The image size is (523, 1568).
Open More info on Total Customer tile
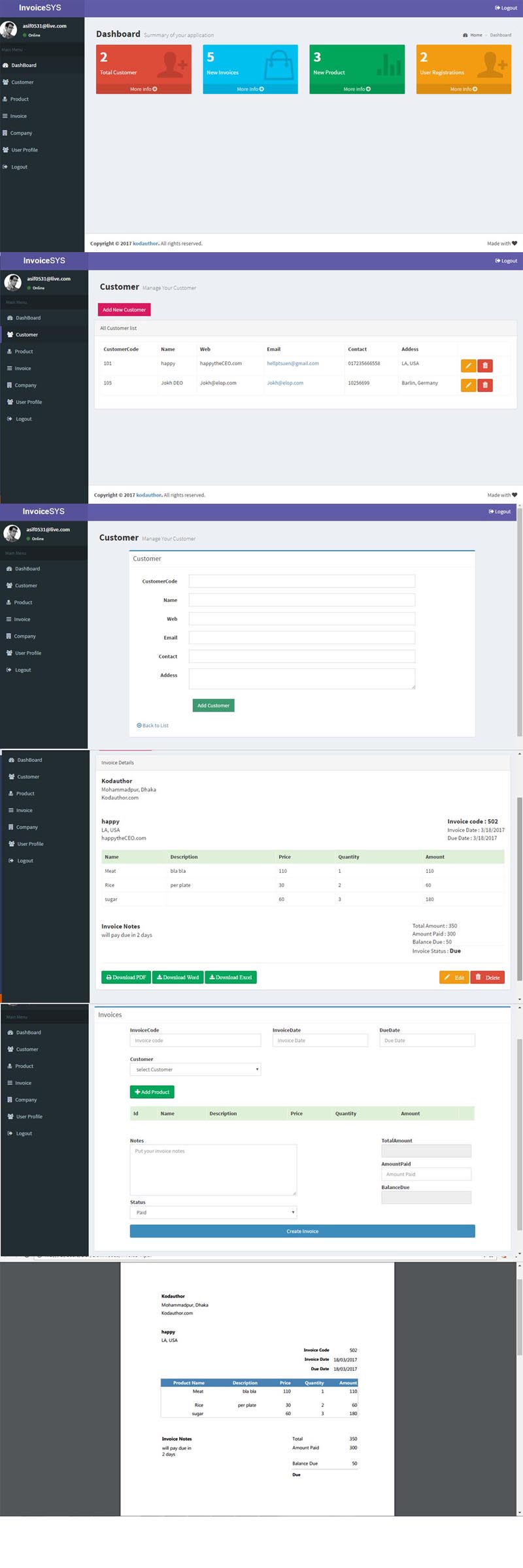(x=143, y=89)
